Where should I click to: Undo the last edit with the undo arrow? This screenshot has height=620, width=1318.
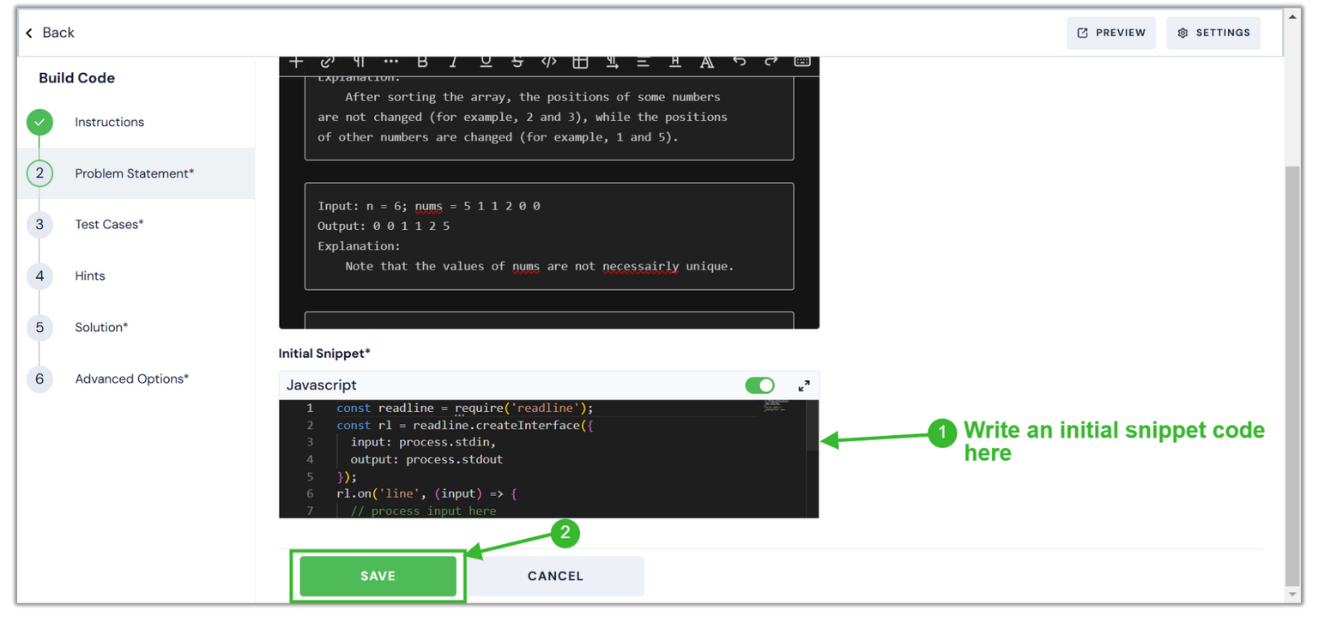[x=739, y=61]
